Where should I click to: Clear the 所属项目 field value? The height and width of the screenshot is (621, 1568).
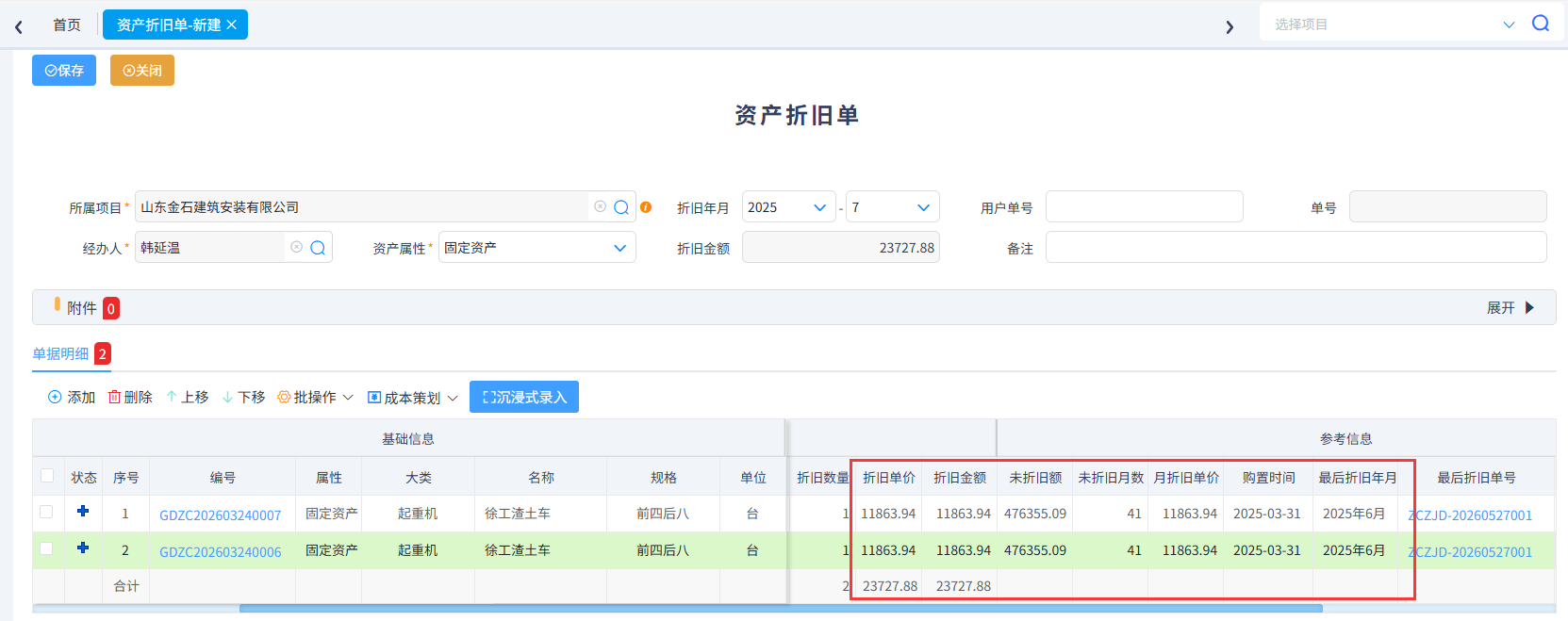600,206
